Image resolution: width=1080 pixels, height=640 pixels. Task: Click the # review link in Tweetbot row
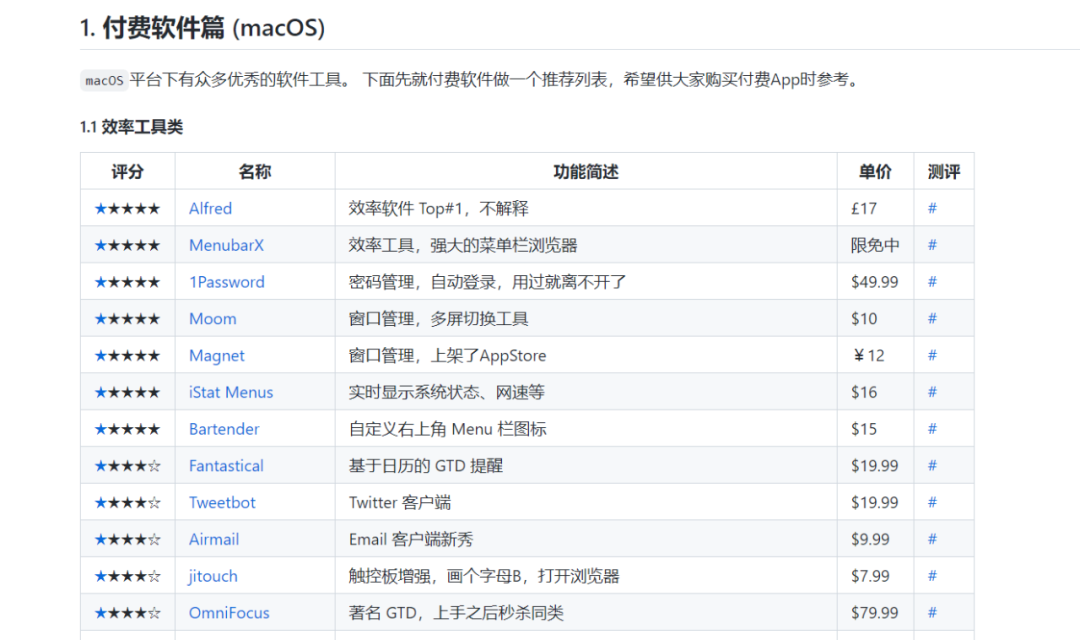pos(932,502)
